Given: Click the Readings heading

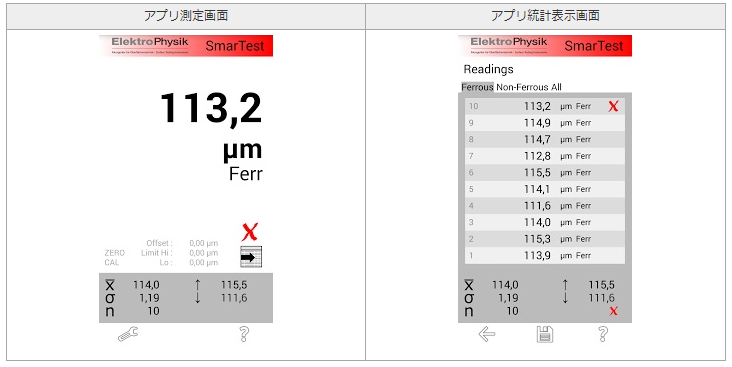Looking at the screenshot, I should pos(488,70).
